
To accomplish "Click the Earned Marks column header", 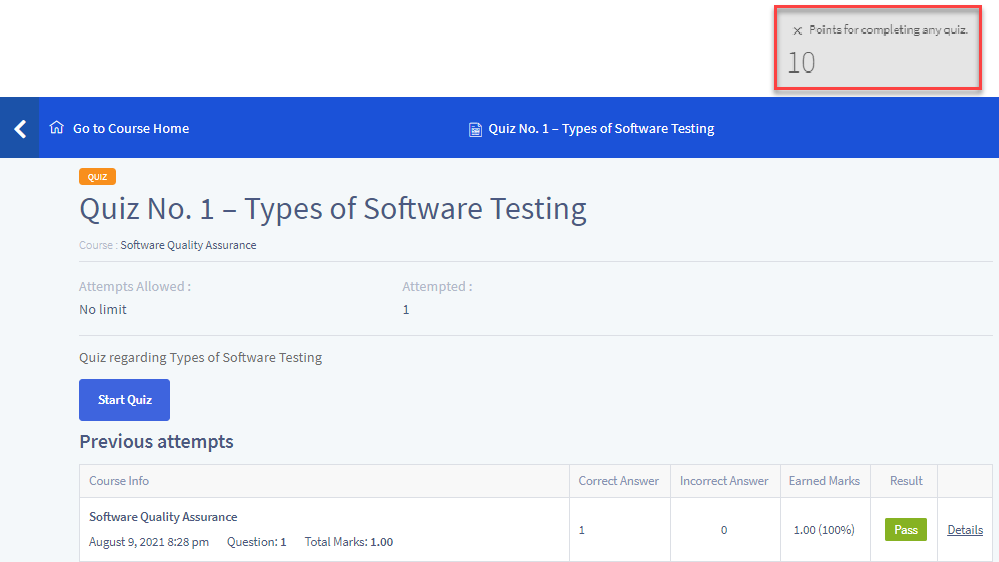I will pos(824,481).
